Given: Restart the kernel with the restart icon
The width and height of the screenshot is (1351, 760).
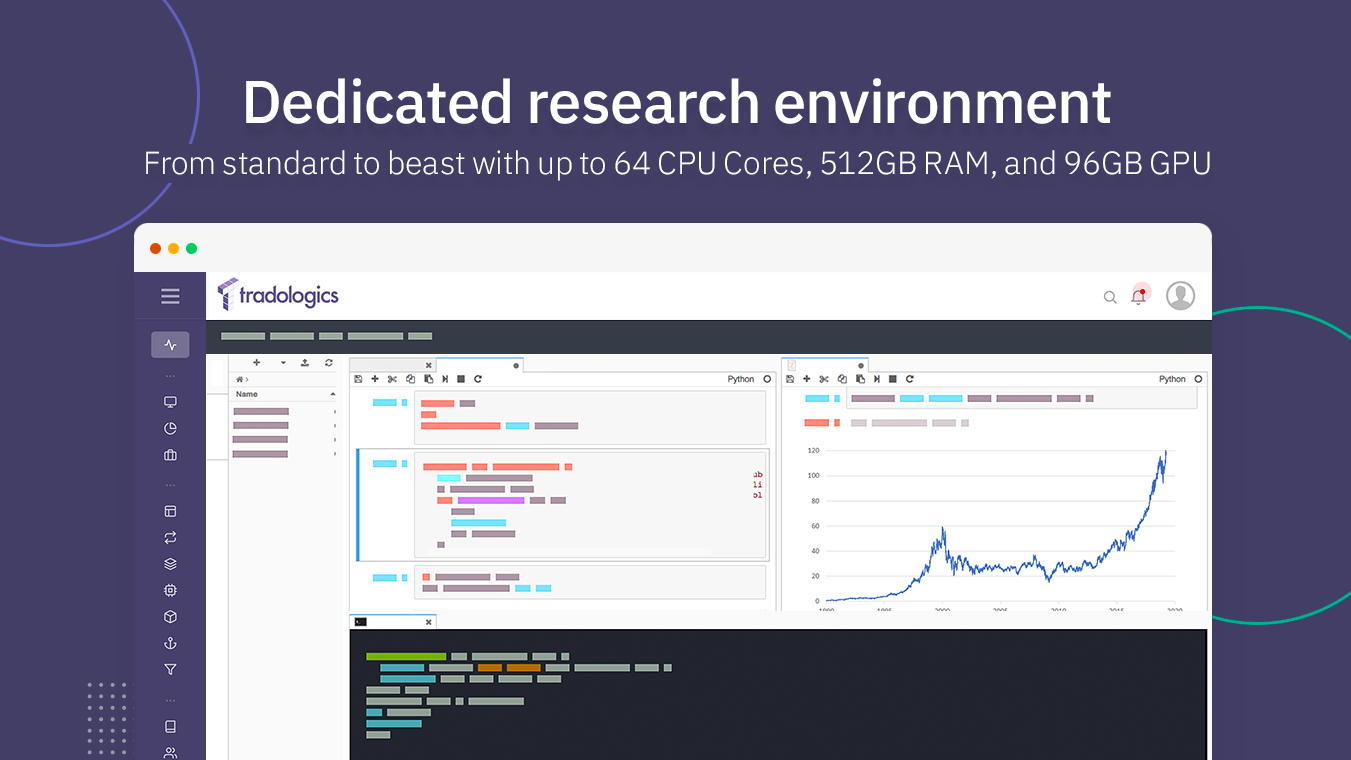Looking at the screenshot, I should tap(478, 379).
